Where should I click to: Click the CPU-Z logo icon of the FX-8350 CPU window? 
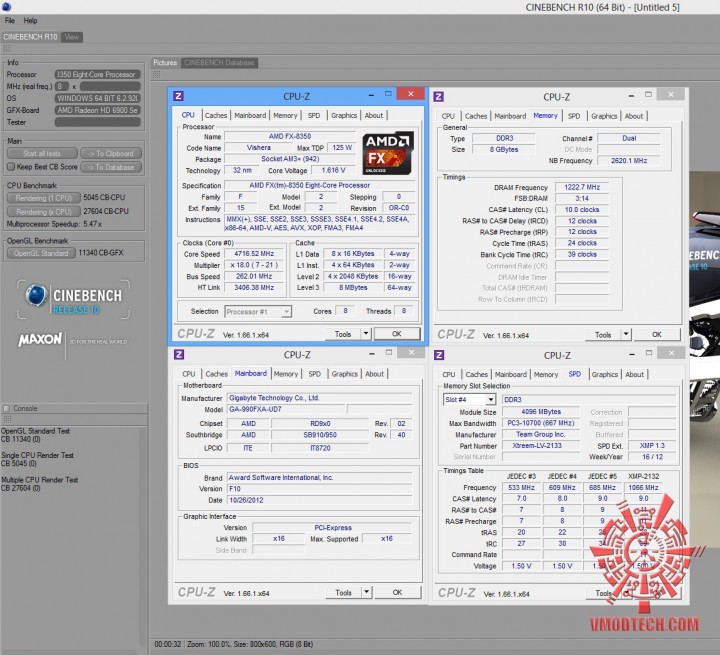tap(179, 96)
